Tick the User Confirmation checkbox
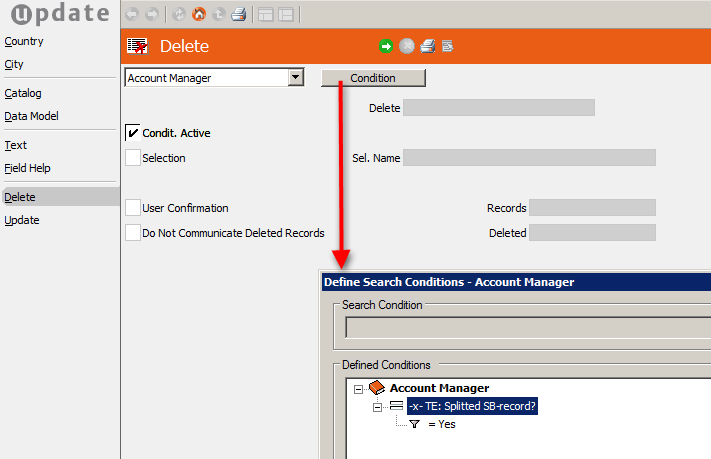Image resolution: width=711 pixels, height=459 pixels. tap(133, 208)
